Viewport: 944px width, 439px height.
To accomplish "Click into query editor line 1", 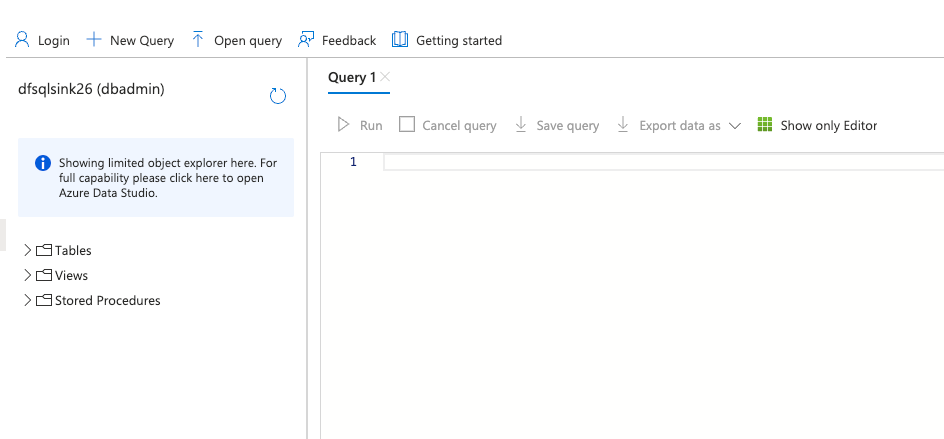I will (x=662, y=162).
